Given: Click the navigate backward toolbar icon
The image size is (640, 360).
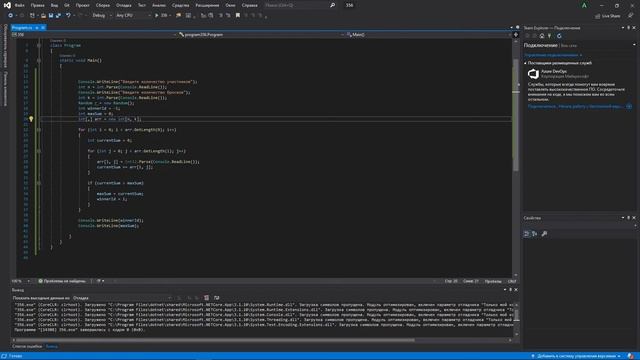Looking at the screenshot, I should [11, 16].
